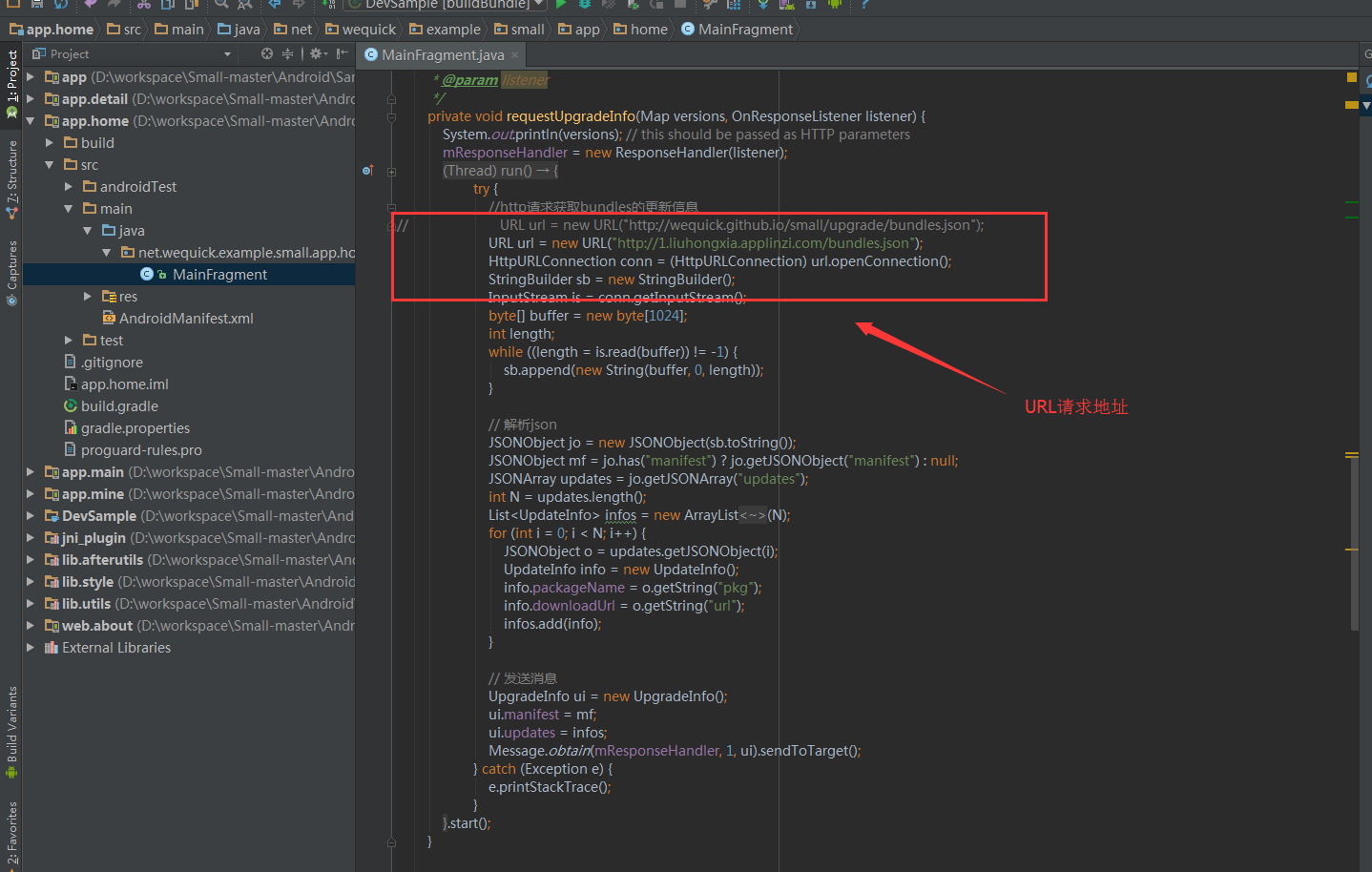1372x872 pixels.
Task: Expand the app.main module node
Action: (x=31, y=472)
